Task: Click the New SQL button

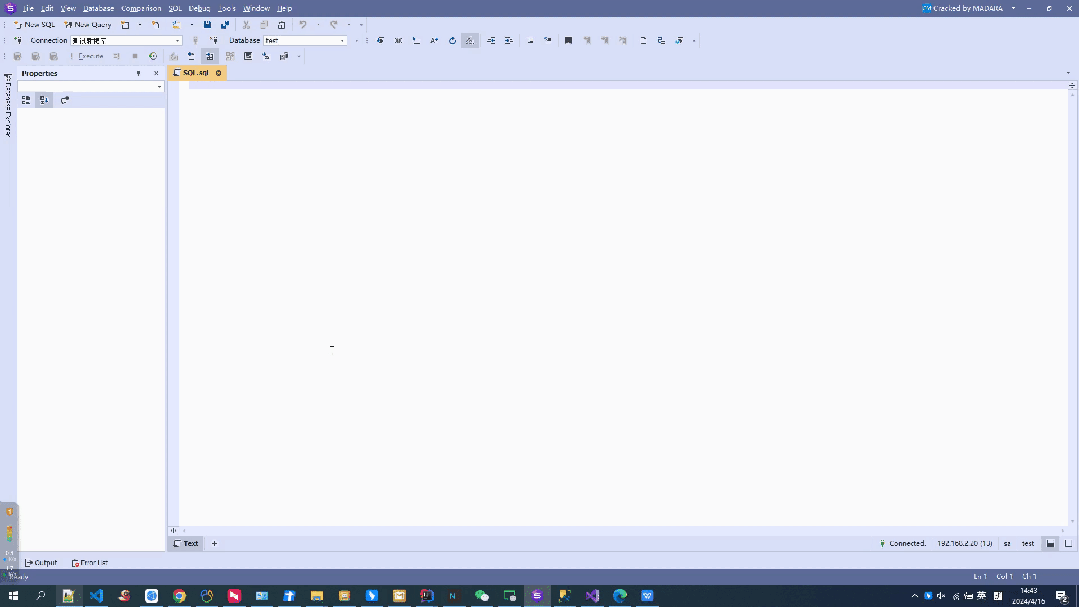Action: 35,24
